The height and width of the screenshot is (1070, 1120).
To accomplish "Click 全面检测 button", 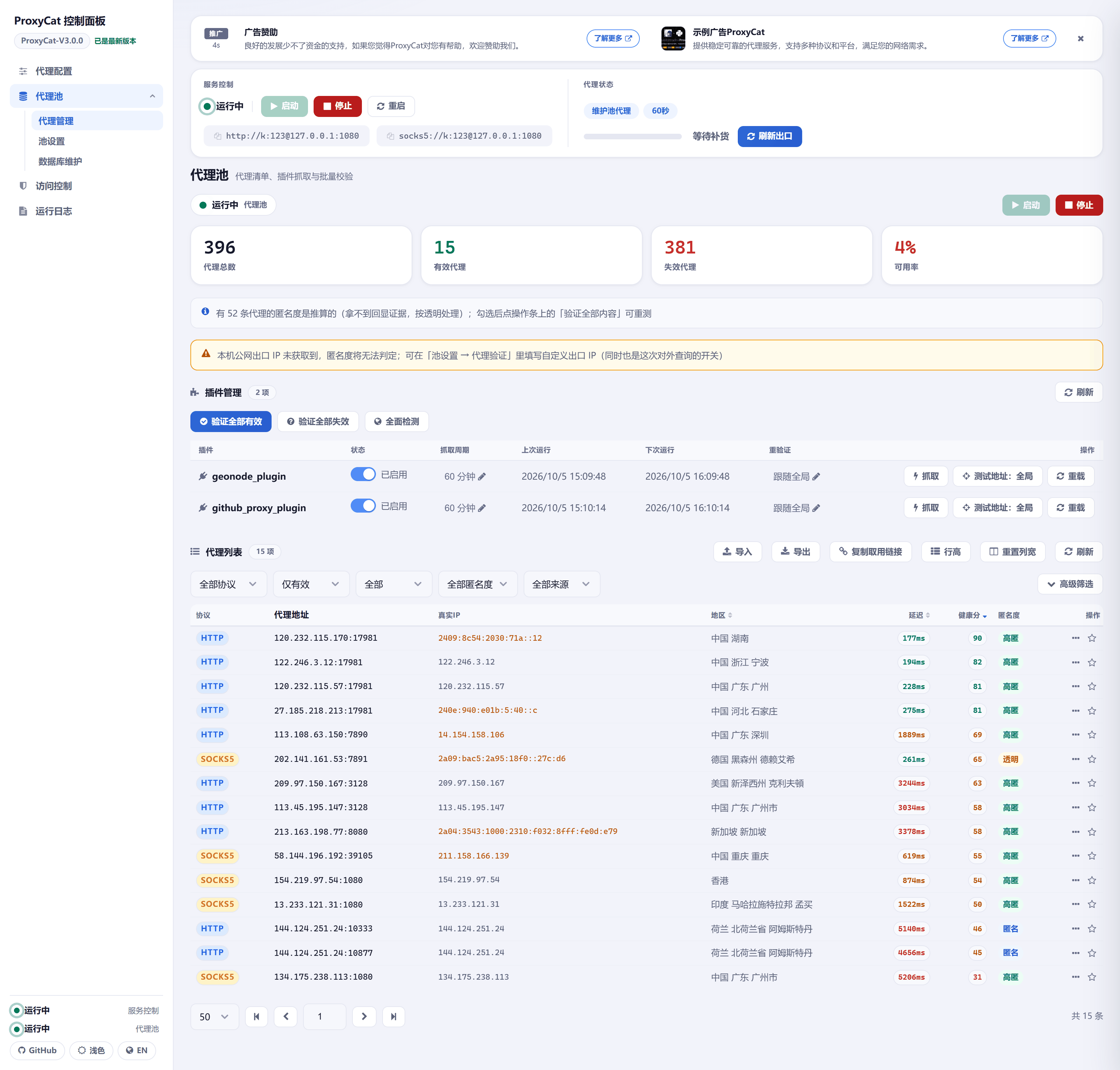I will tap(396, 422).
